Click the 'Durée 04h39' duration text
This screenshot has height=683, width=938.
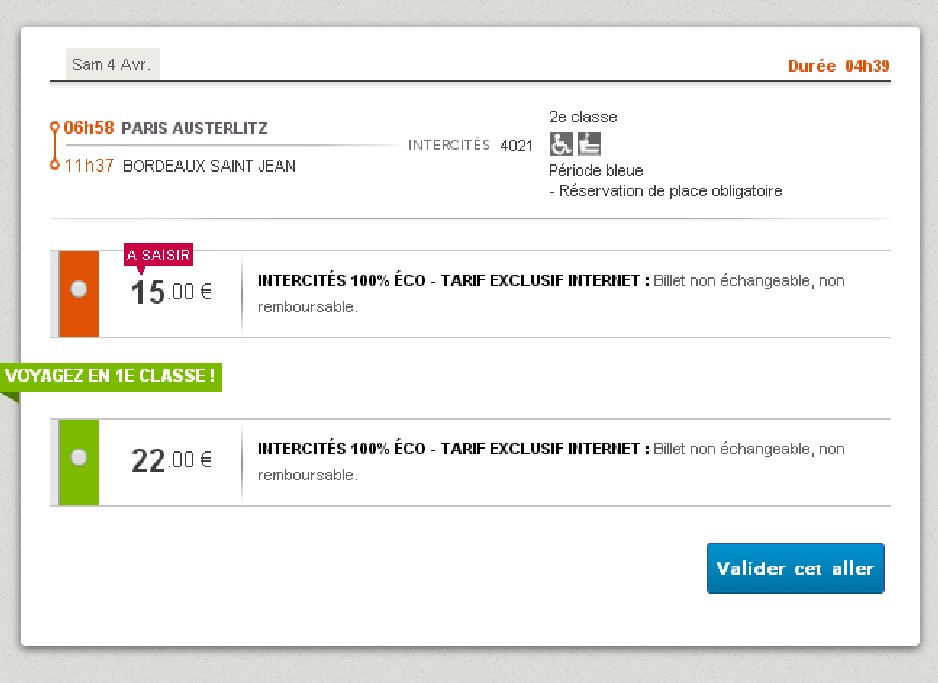tap(838, 66)
